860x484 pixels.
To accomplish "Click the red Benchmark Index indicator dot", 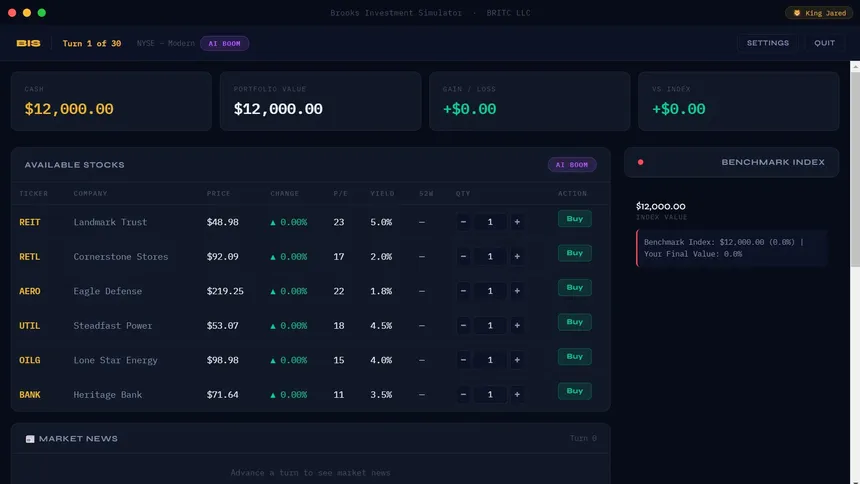I will coord(640,162).
